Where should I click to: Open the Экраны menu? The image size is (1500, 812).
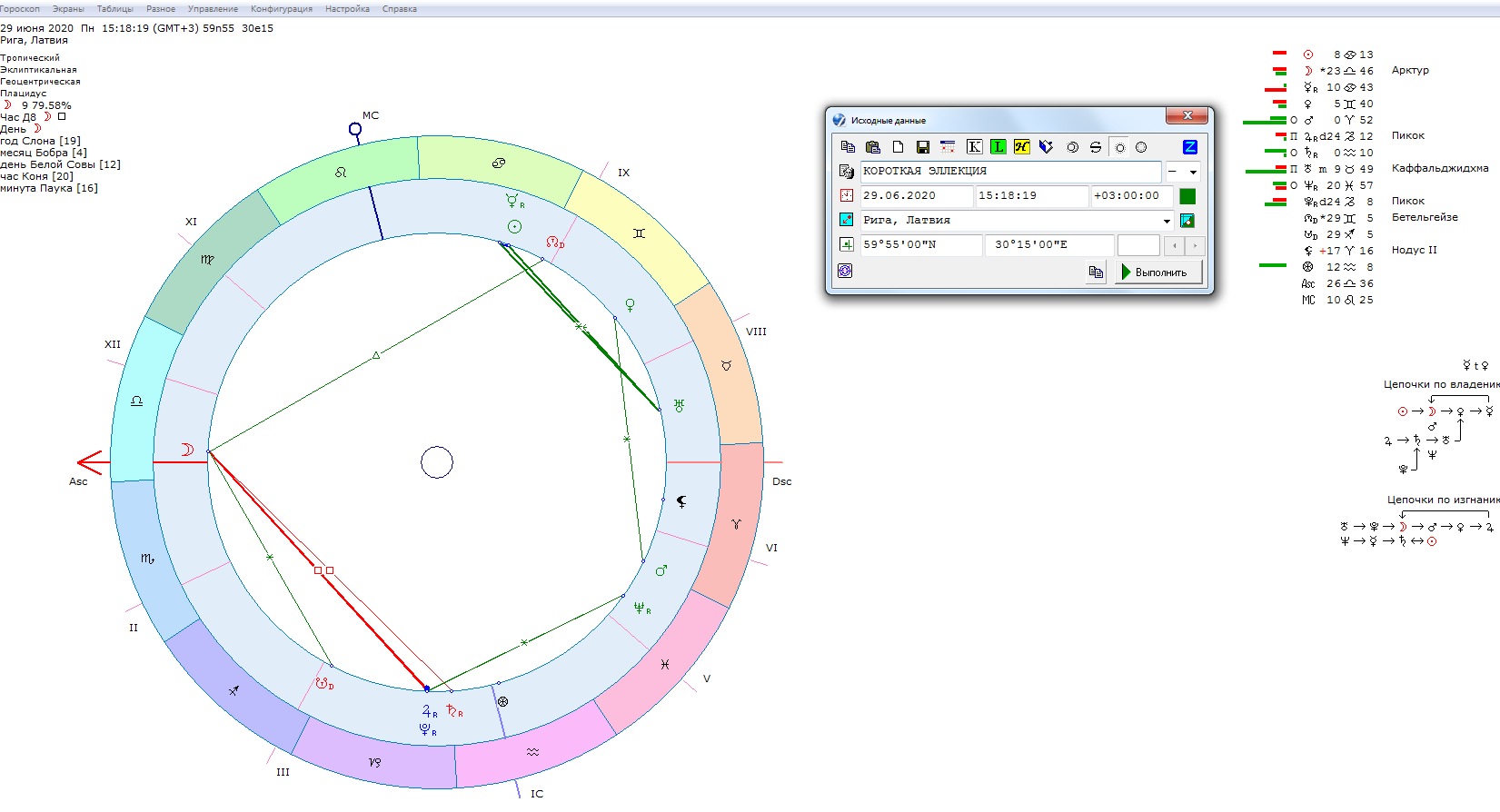[68, 9]
